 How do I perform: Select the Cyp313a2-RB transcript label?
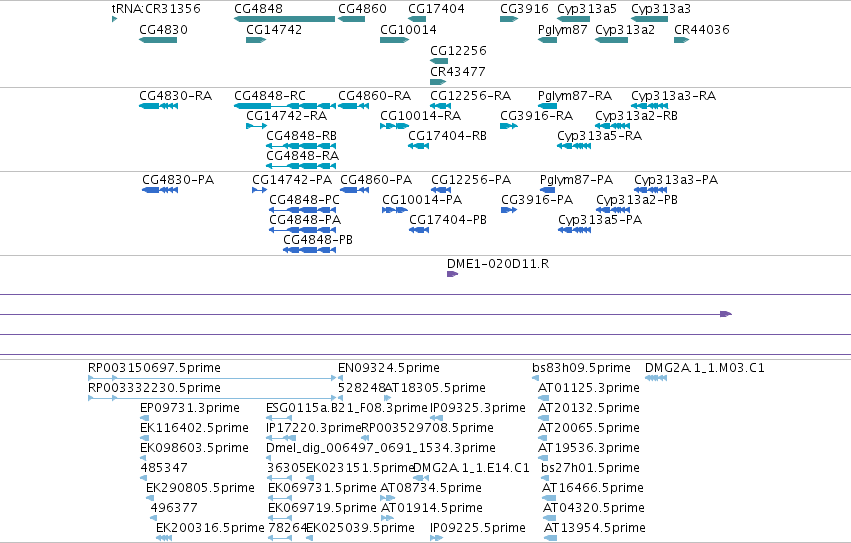(637, 116)
